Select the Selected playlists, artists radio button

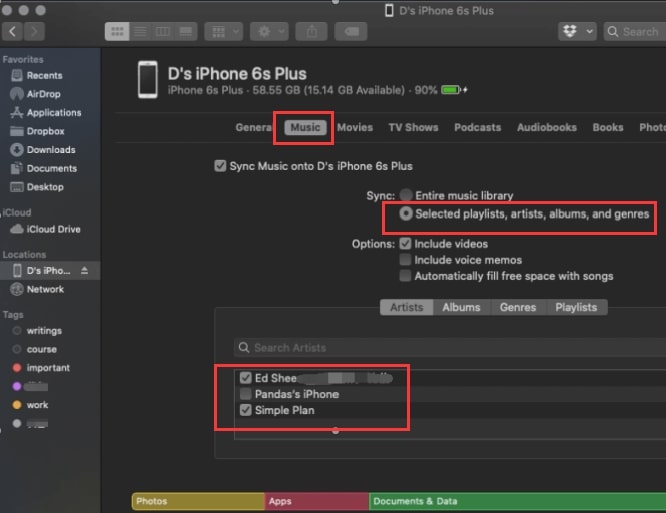[x=406, y=214]
